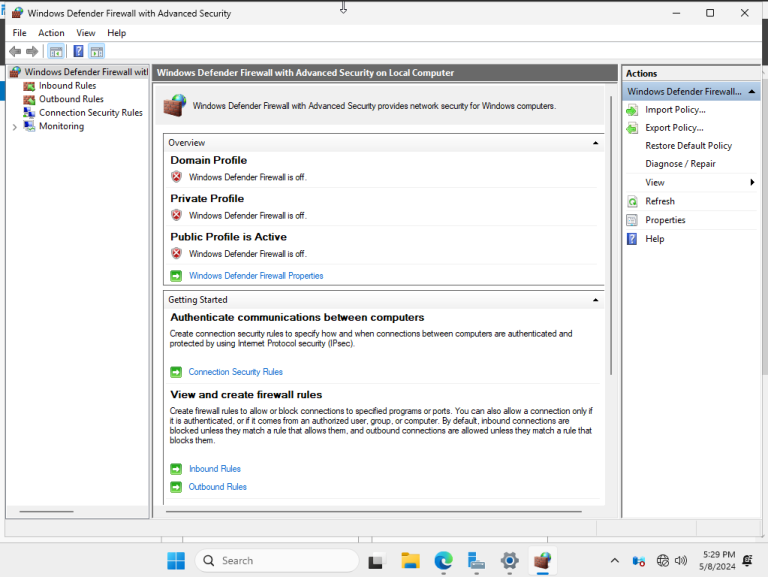Click Export Policy in the Actions pane
768x577 pixels.
[x=674, y=128]
